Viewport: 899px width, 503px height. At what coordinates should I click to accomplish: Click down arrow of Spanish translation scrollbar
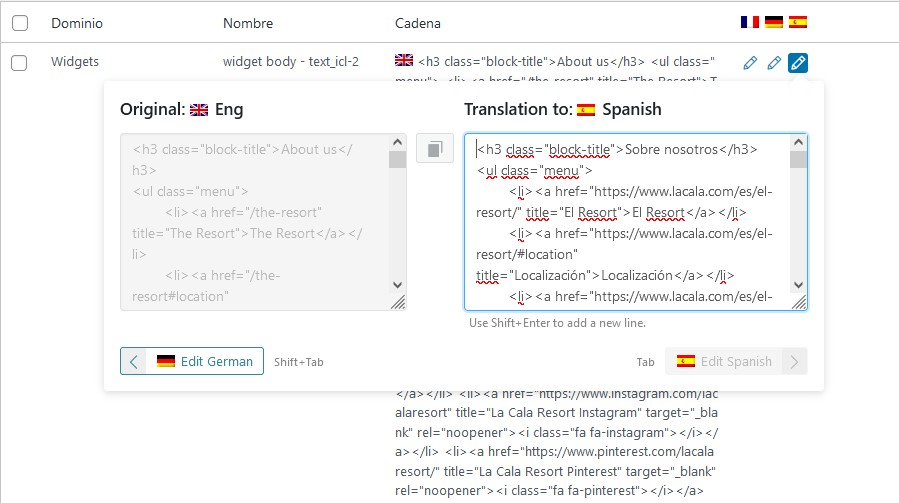coord(798,285)
